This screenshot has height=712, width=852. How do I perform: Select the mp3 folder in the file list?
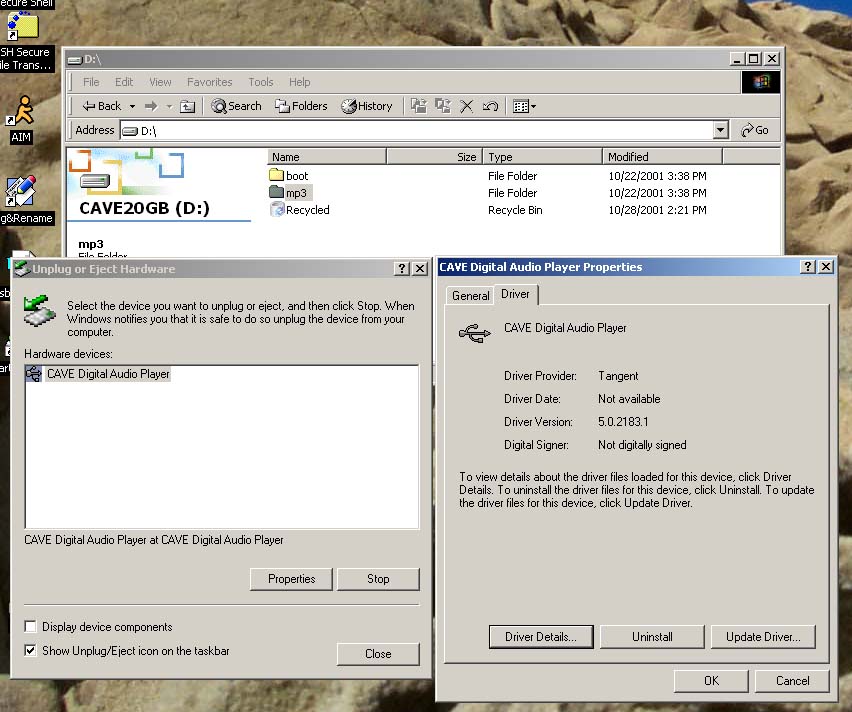pos(295,192)
